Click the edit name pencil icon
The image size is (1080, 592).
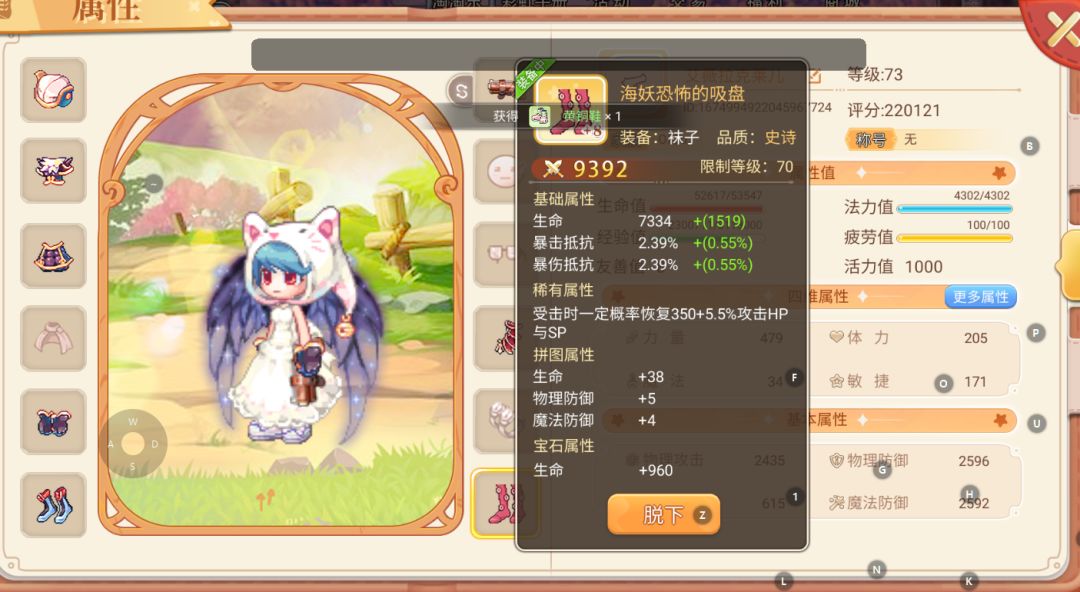coord(813,76)
